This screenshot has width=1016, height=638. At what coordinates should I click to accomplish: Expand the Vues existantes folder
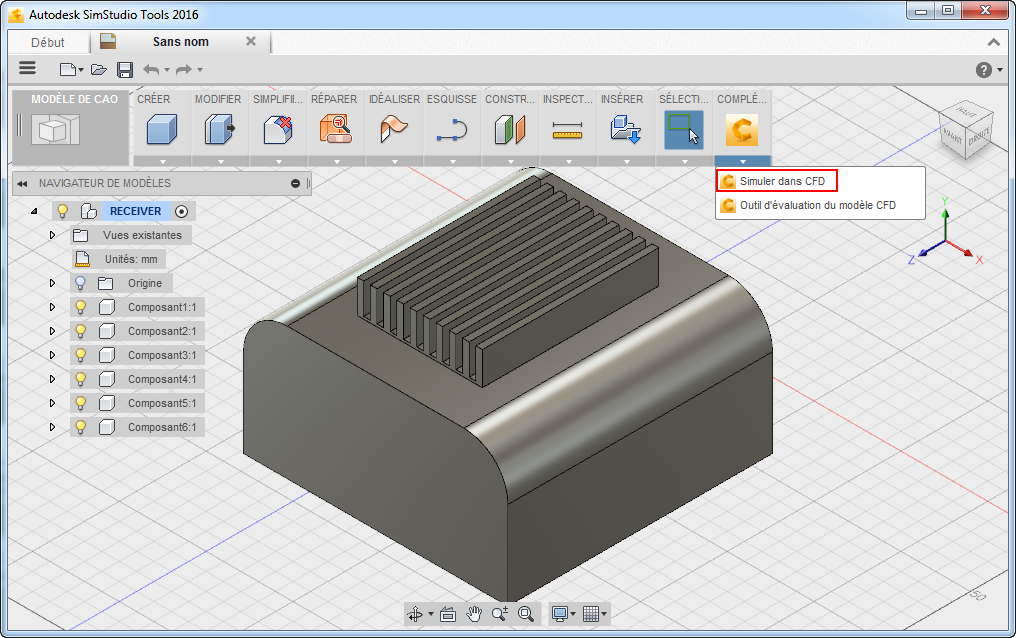tap(52, 235)
